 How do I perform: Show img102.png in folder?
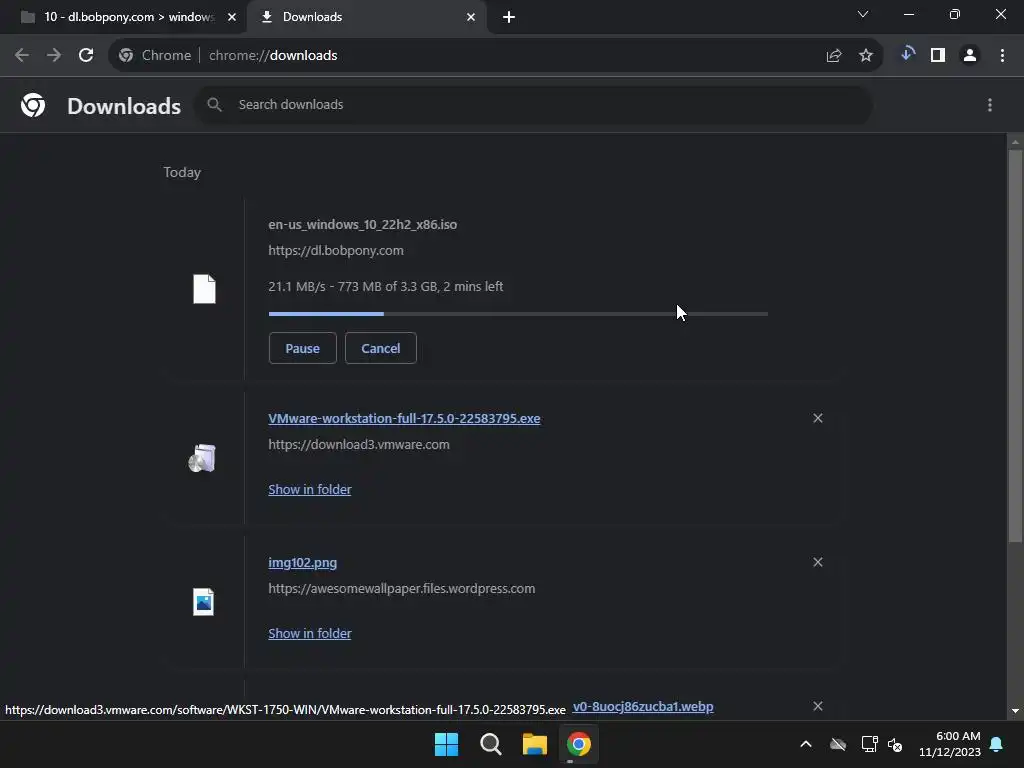coord(310,633)
